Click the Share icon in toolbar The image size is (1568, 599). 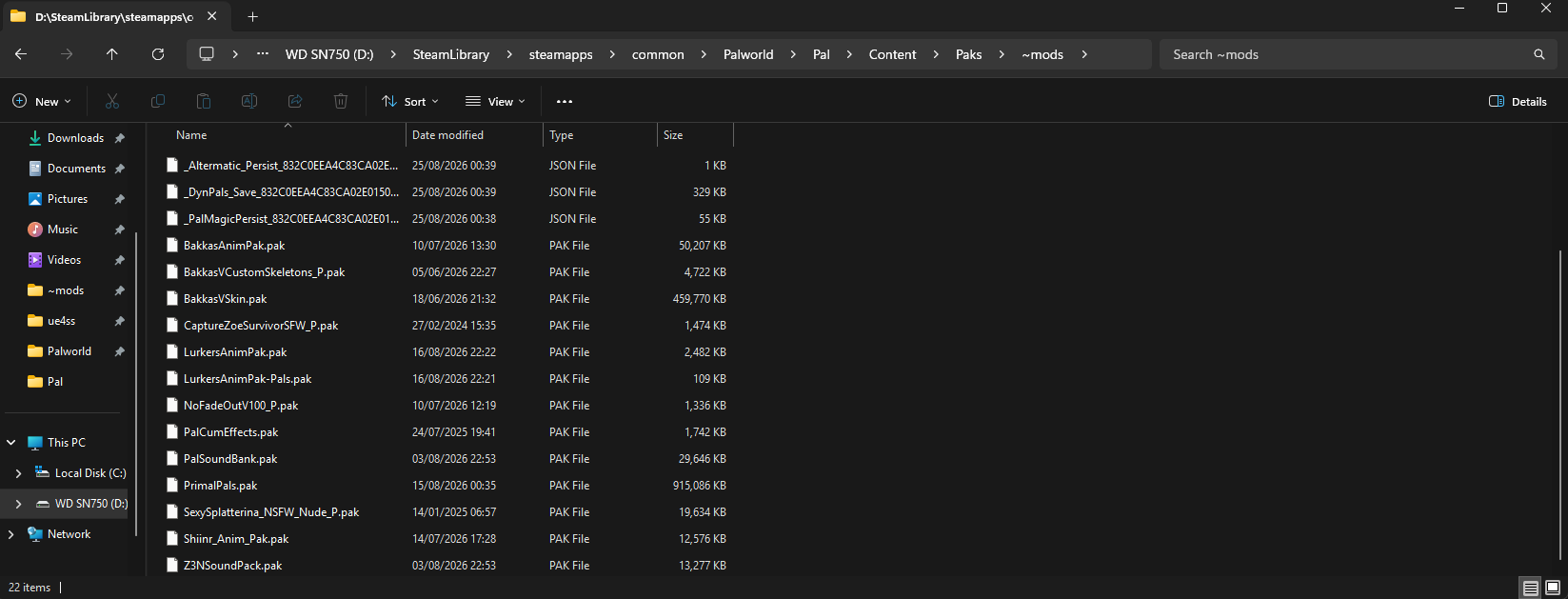point(295,101)
